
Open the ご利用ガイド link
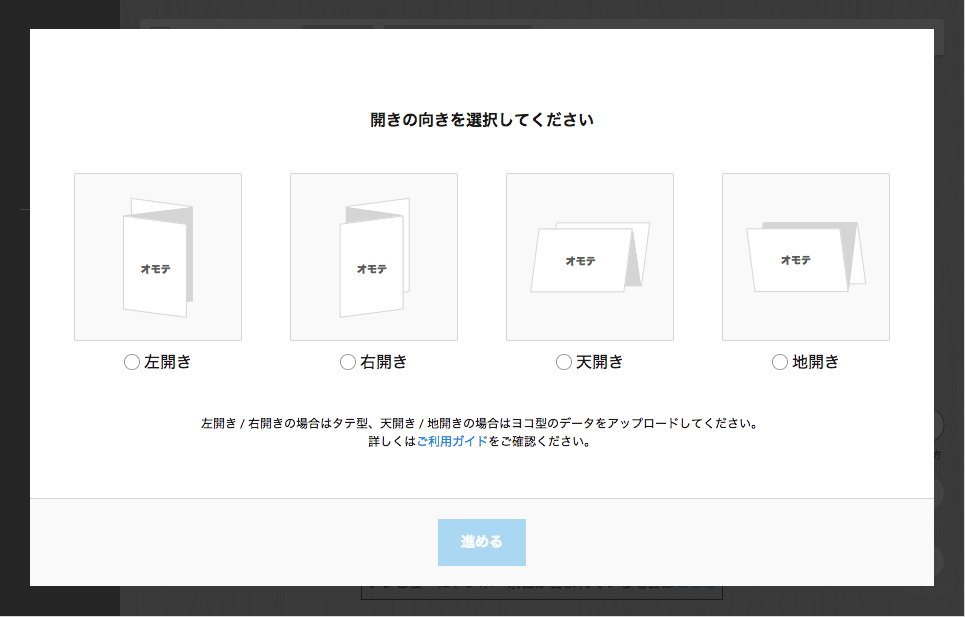coord(452,441)
